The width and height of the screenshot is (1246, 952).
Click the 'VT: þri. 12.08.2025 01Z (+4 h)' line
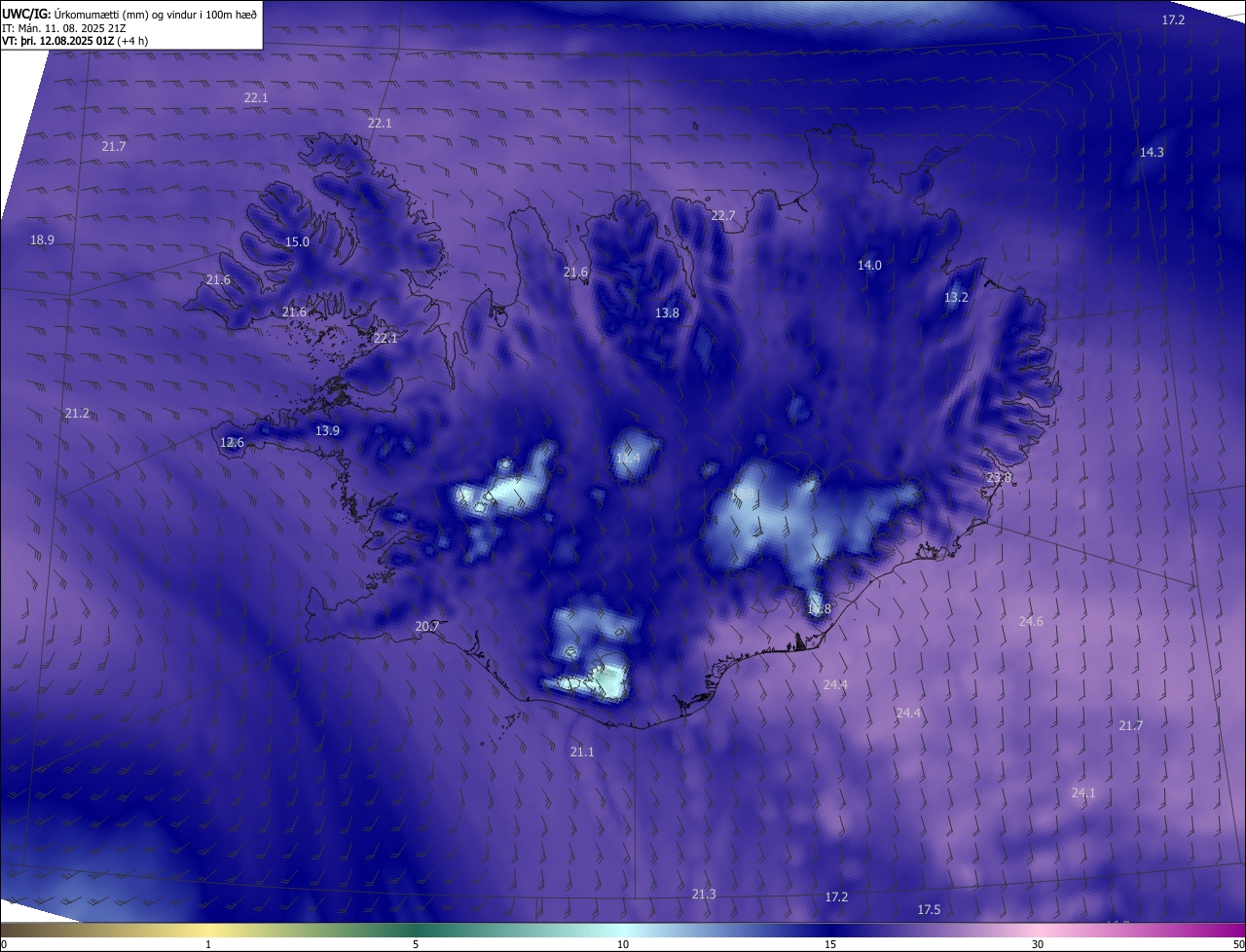(75, 41)
